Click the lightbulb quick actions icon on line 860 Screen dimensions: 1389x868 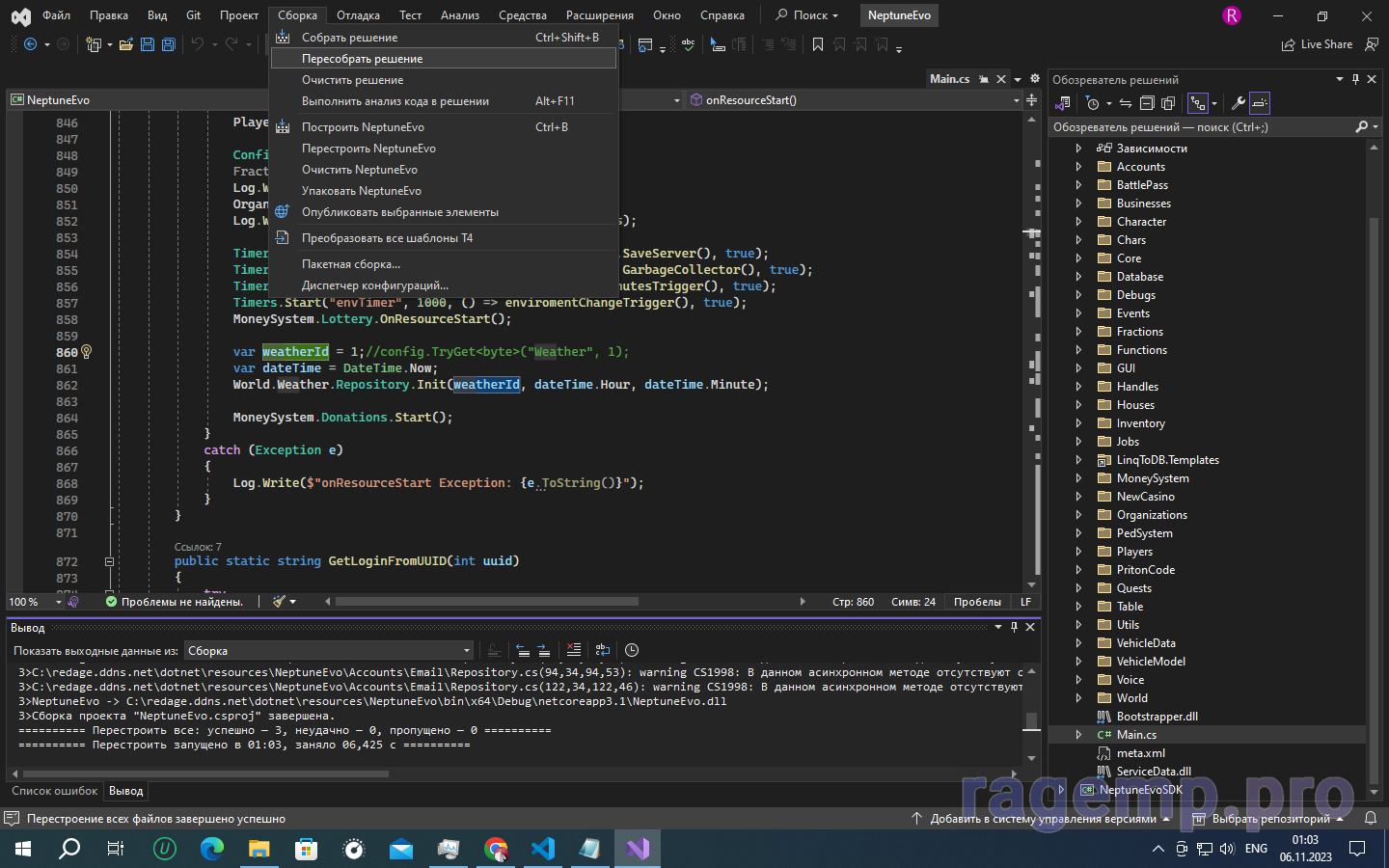86,352
